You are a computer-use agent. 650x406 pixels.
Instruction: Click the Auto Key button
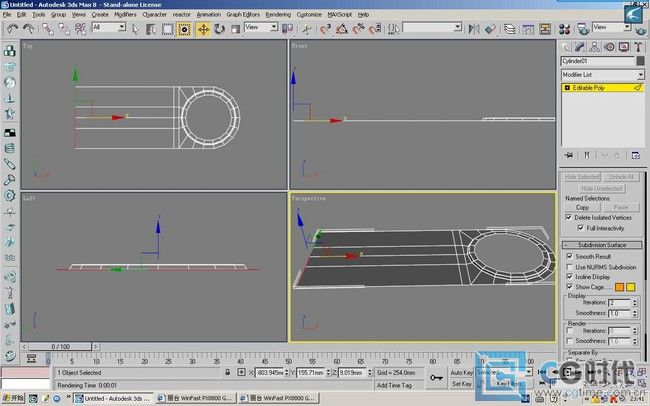click(461, 372)
